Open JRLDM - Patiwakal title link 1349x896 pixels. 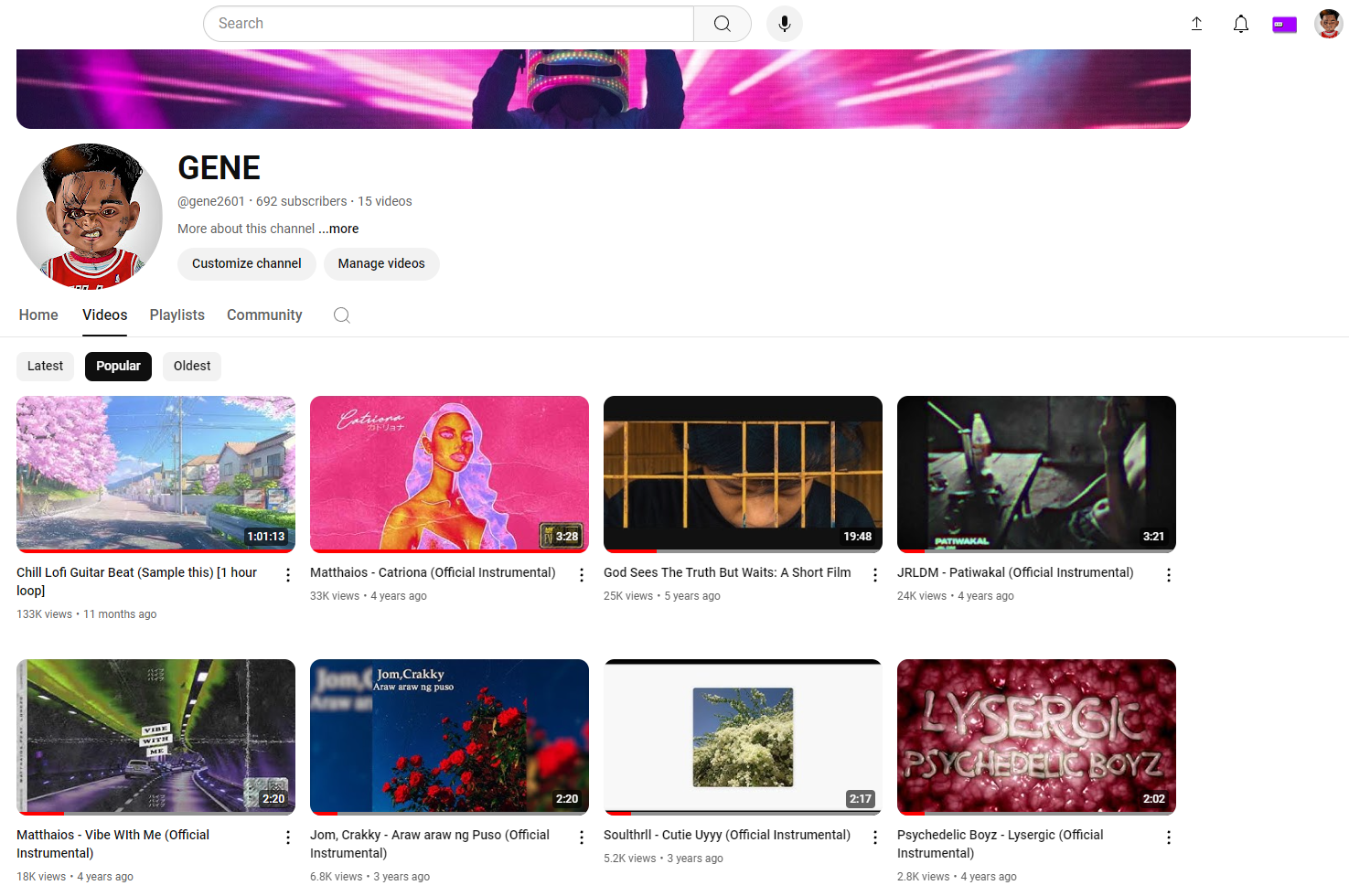[x=1015, y=573]
